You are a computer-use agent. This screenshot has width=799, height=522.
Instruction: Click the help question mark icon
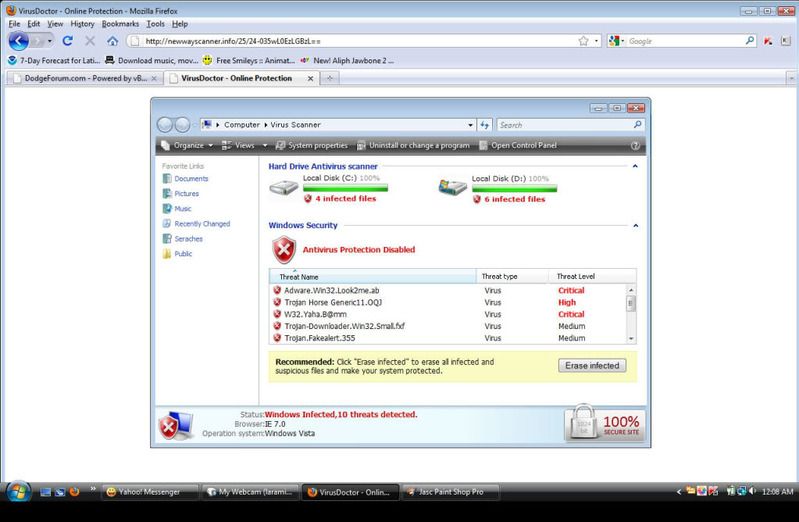pos(635,145)
